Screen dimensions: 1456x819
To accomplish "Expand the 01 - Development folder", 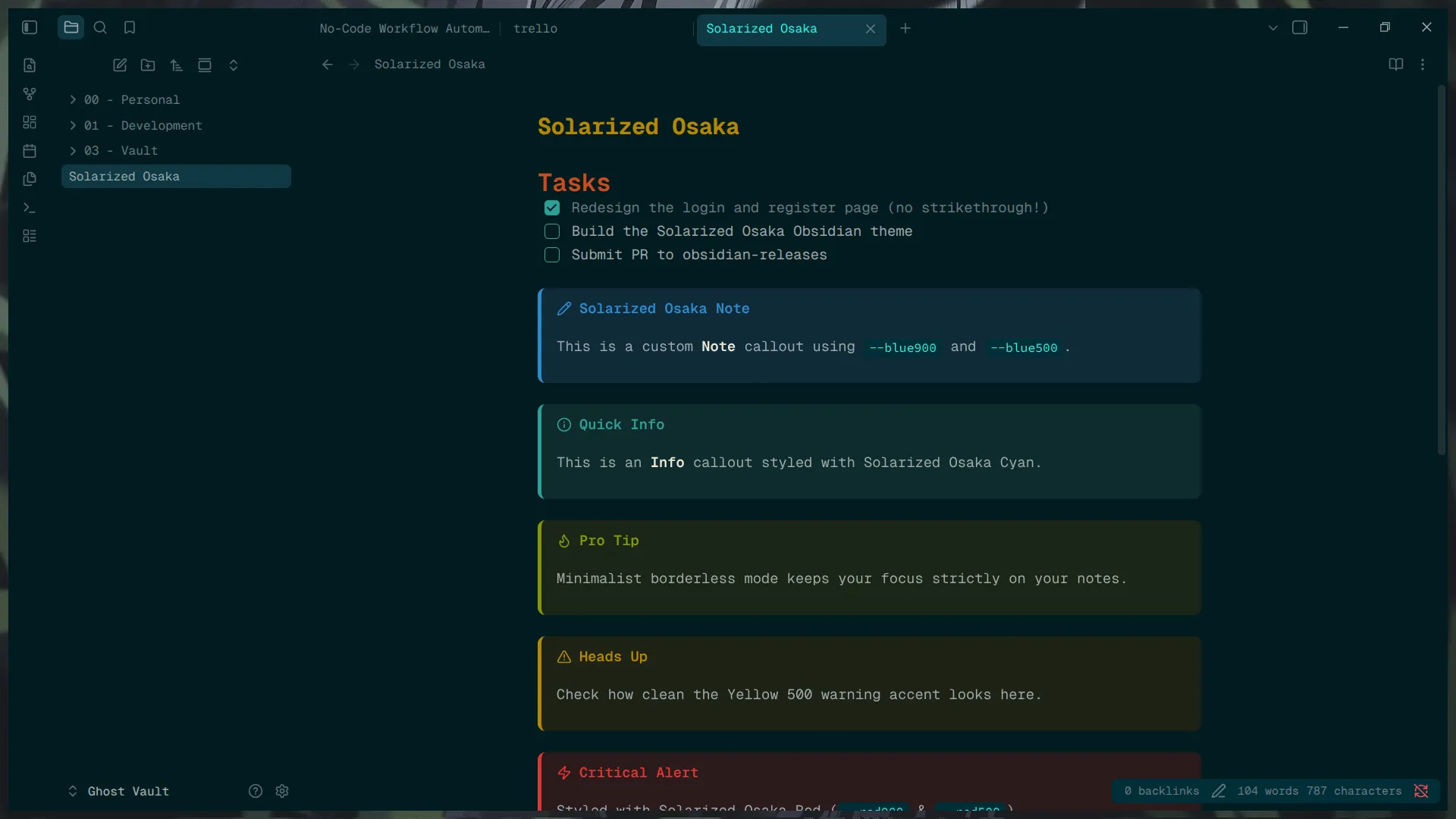I will 73,126.
